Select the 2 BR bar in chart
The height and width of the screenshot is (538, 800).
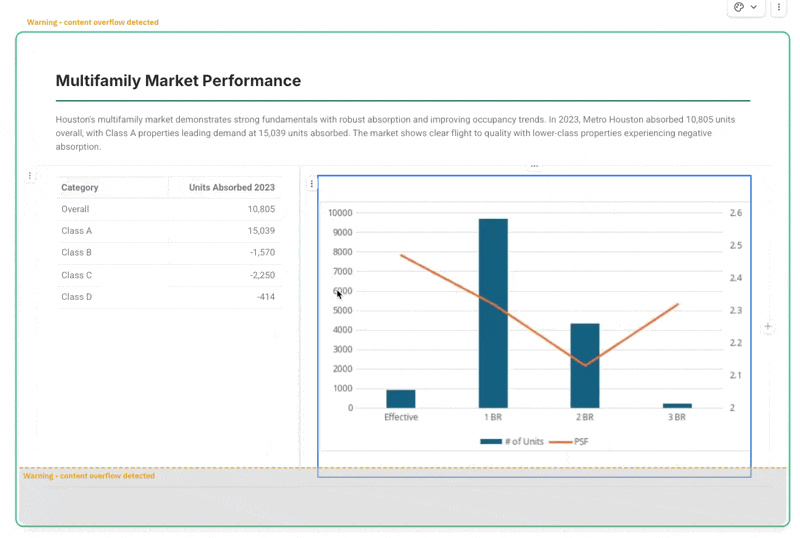point(585,365)
